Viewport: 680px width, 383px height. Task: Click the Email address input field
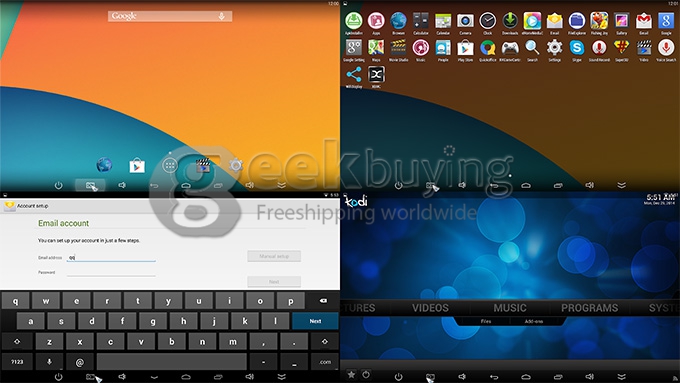(x=111, y=257)
